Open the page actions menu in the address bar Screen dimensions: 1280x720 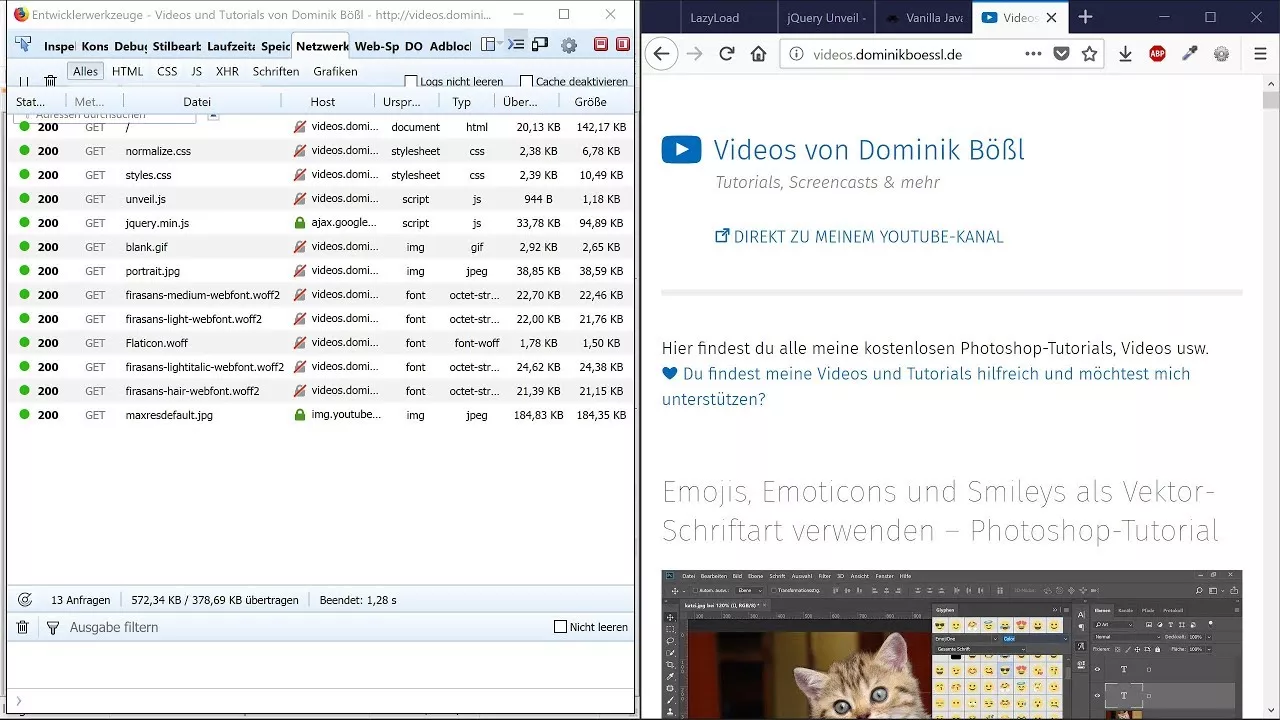coord(1034,54)
